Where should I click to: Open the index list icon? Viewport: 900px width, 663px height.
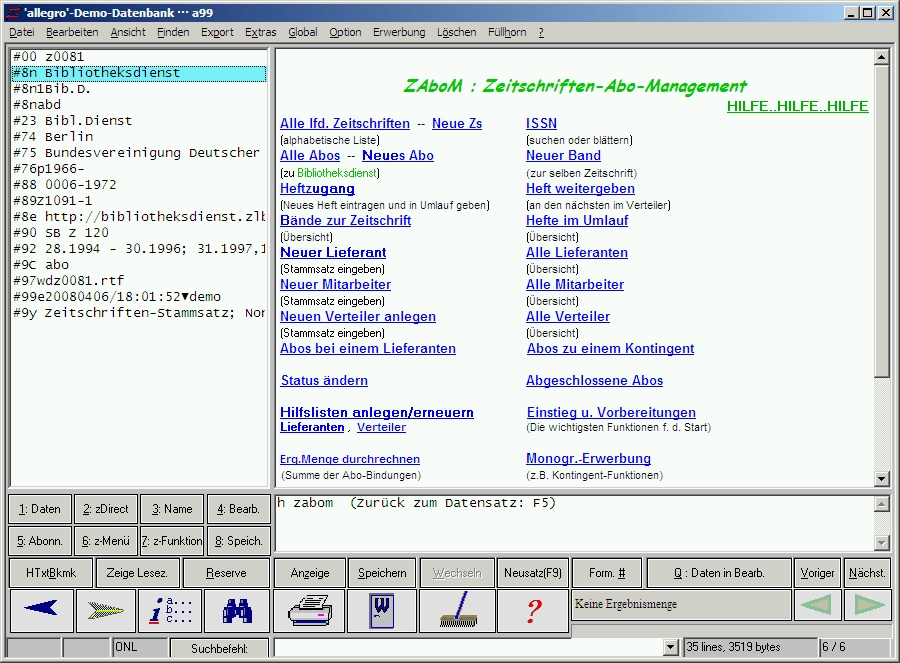point(170,611)
